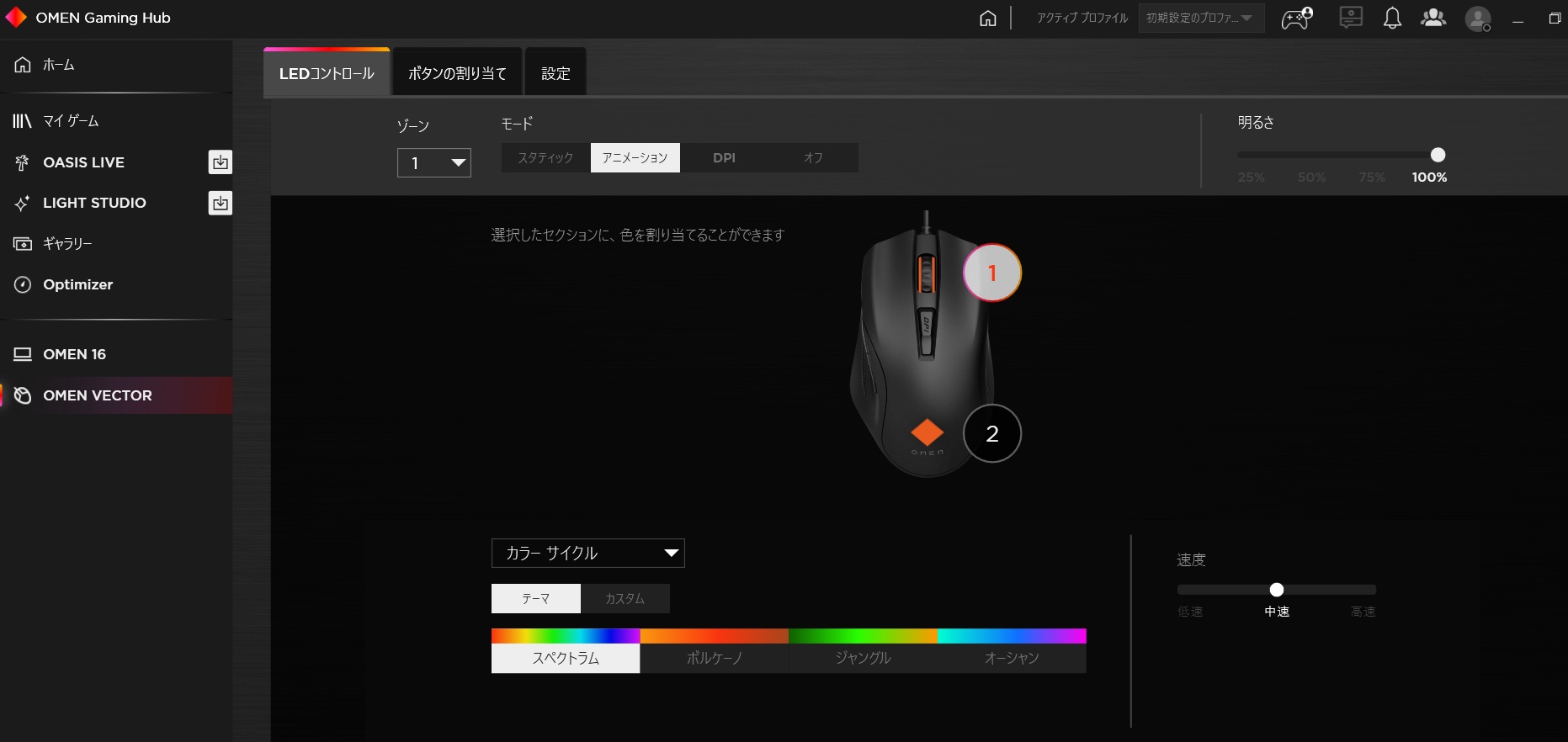Open the ボタンの割り当て tab

coord(457,73)
